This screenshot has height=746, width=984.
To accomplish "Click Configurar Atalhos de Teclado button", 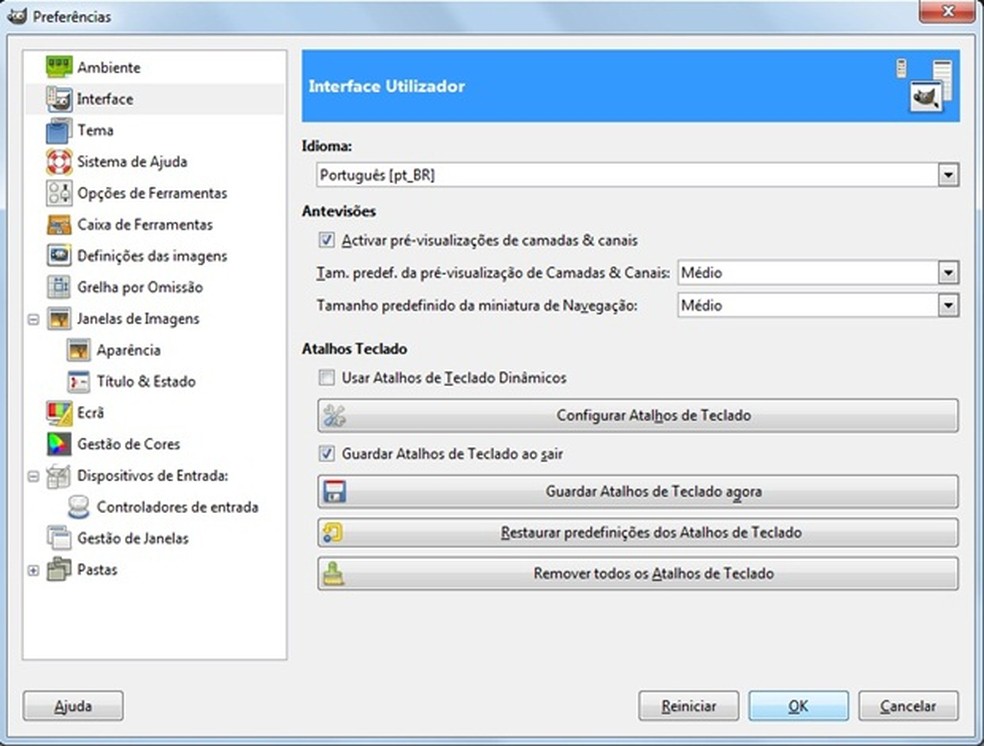I will 638,415.
